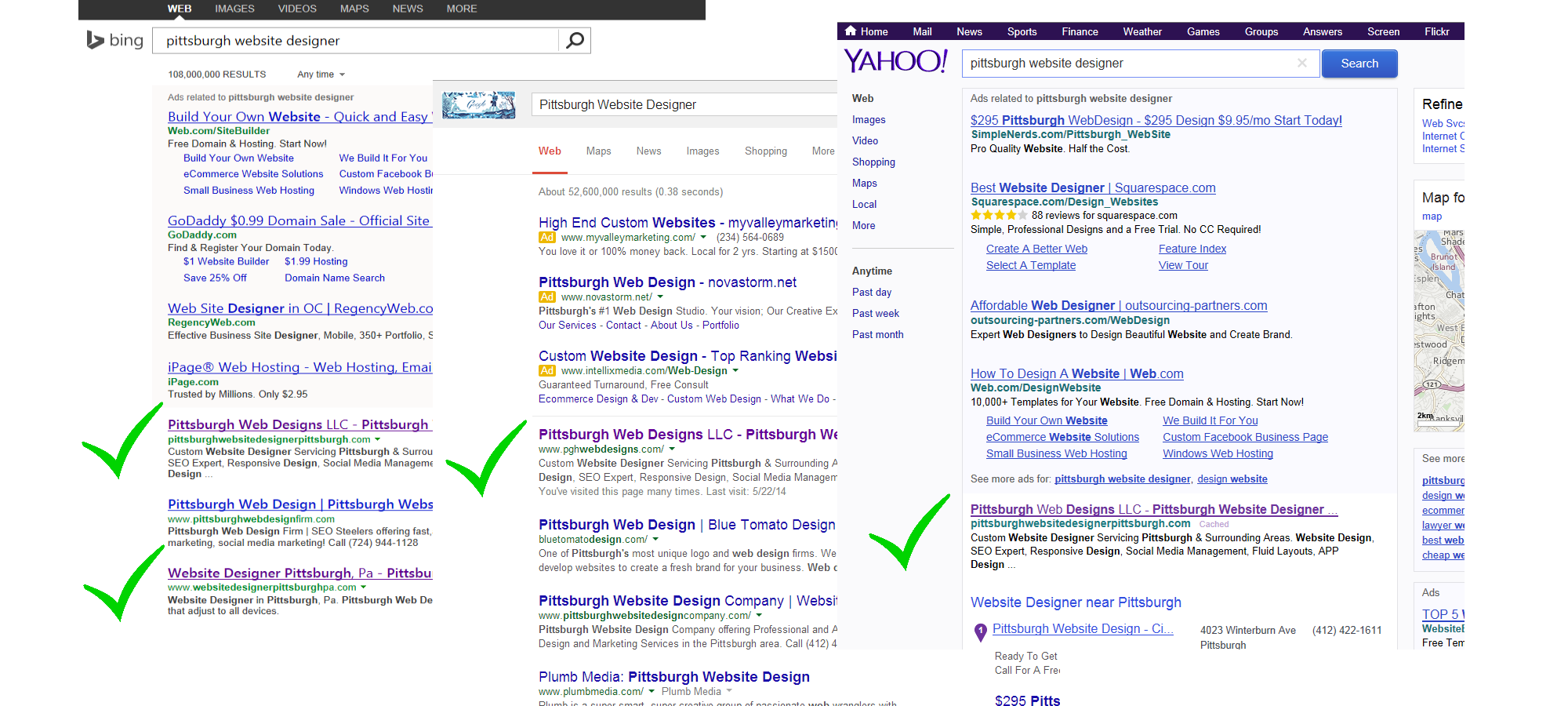
Task: Open the Best Website Designer Squarespace link
Action: click(1092, 188)
